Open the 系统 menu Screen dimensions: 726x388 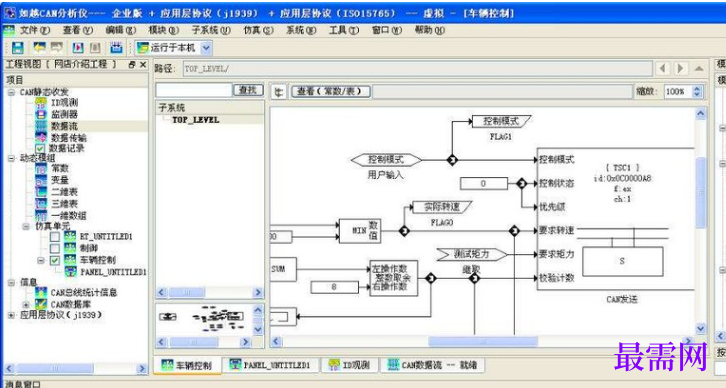[301, 30]
